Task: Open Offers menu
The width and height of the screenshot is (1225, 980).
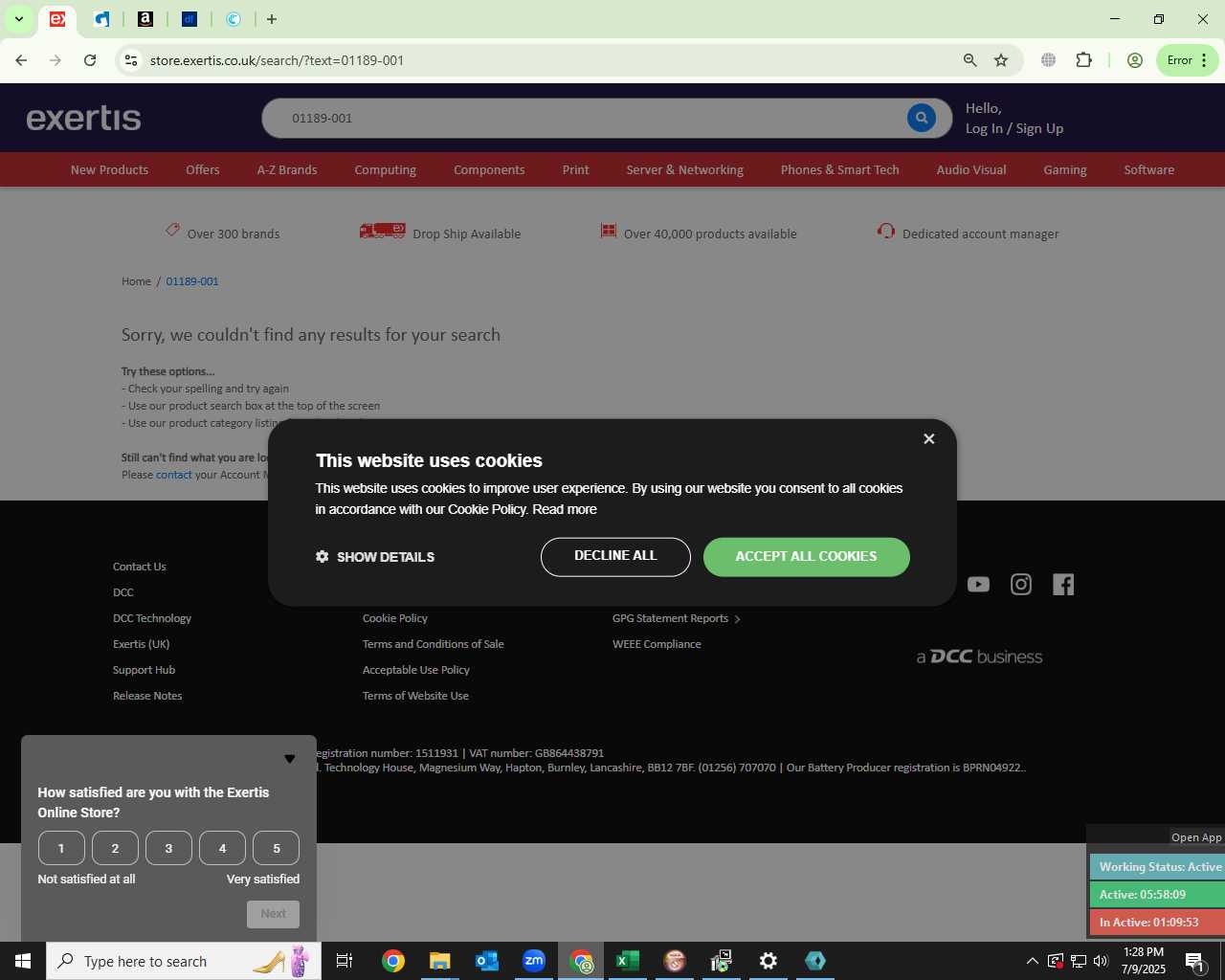Action: [x=203, y=169]
